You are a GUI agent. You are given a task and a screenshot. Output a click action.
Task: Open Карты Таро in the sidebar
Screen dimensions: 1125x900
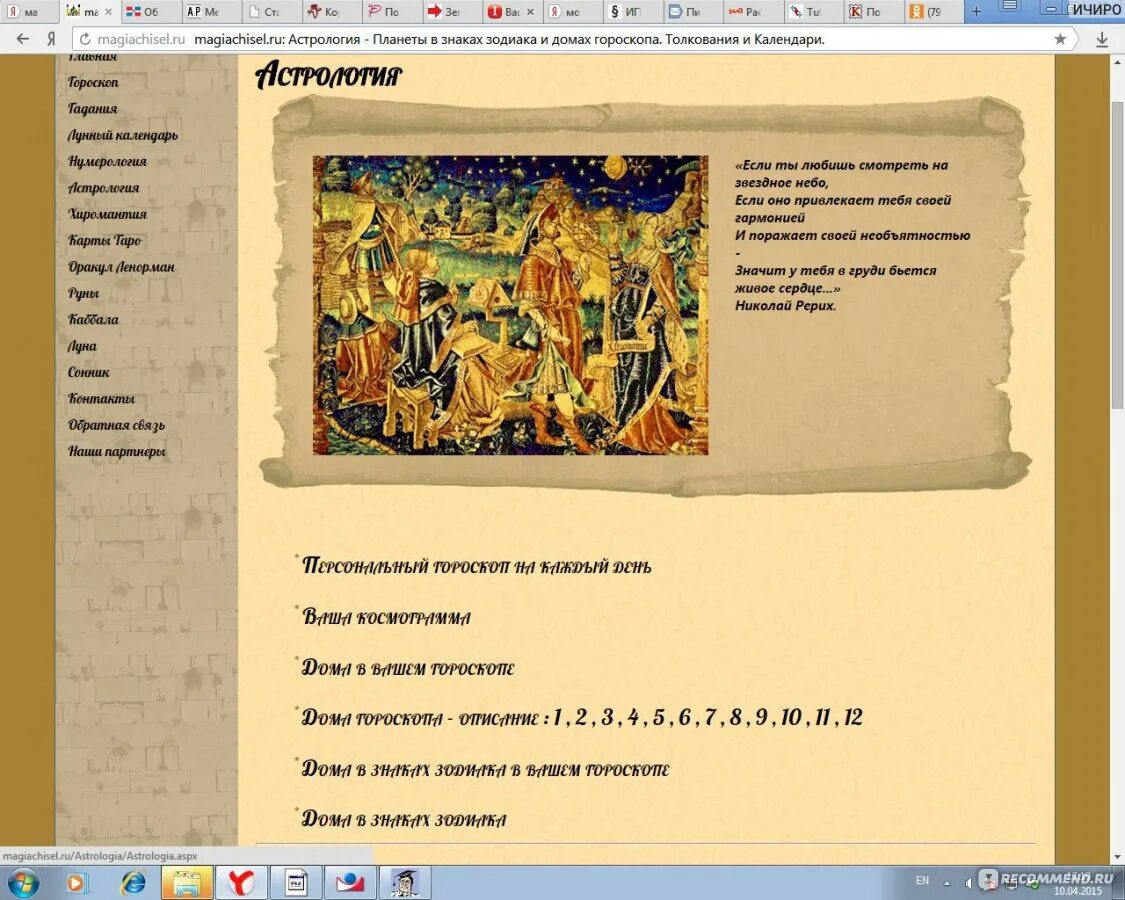[105, 240]
